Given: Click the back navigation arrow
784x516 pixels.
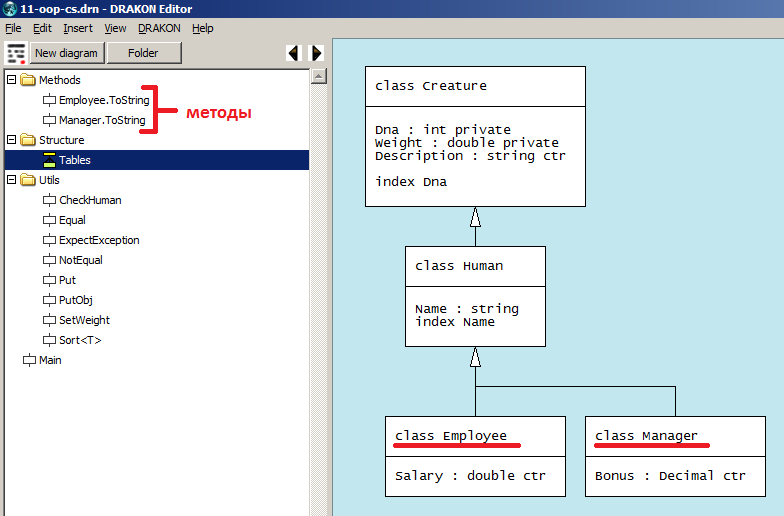Looking at the screenshot, I should coord(293,53).
